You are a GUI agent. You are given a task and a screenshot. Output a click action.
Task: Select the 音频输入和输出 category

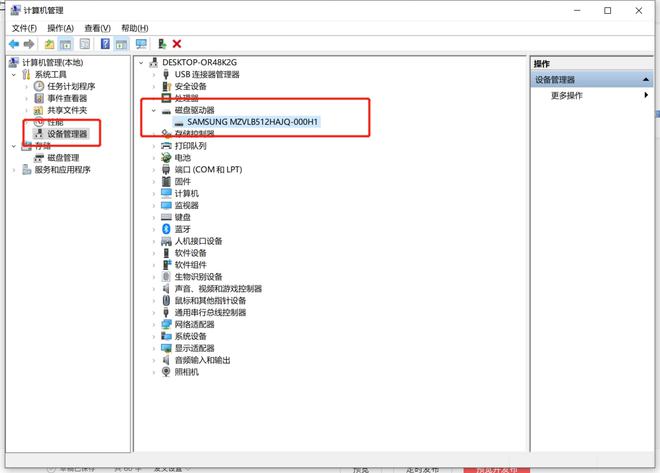pos(202,360)
